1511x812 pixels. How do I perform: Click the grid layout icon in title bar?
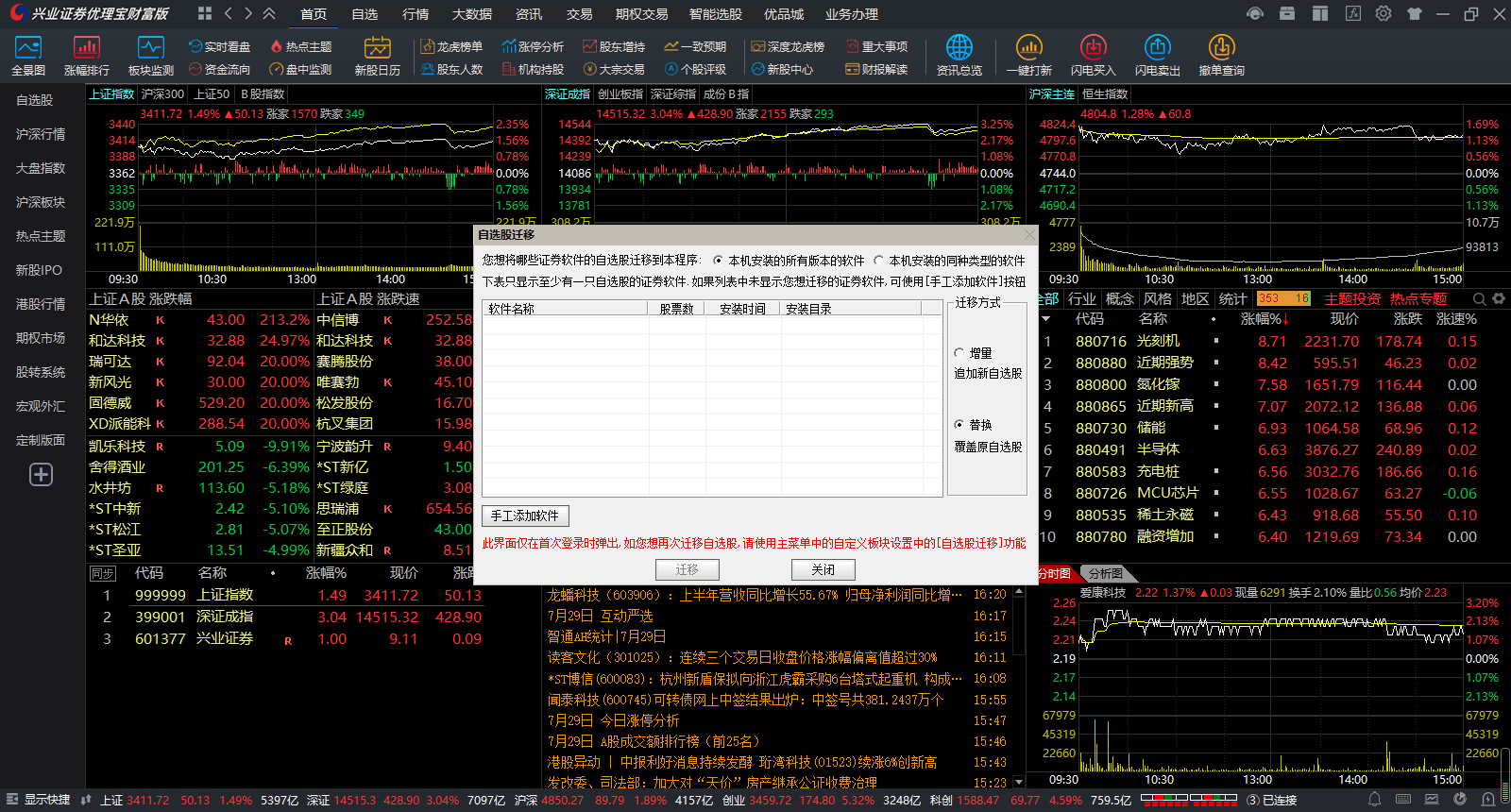pyautogui.click(x=205, y=13)
